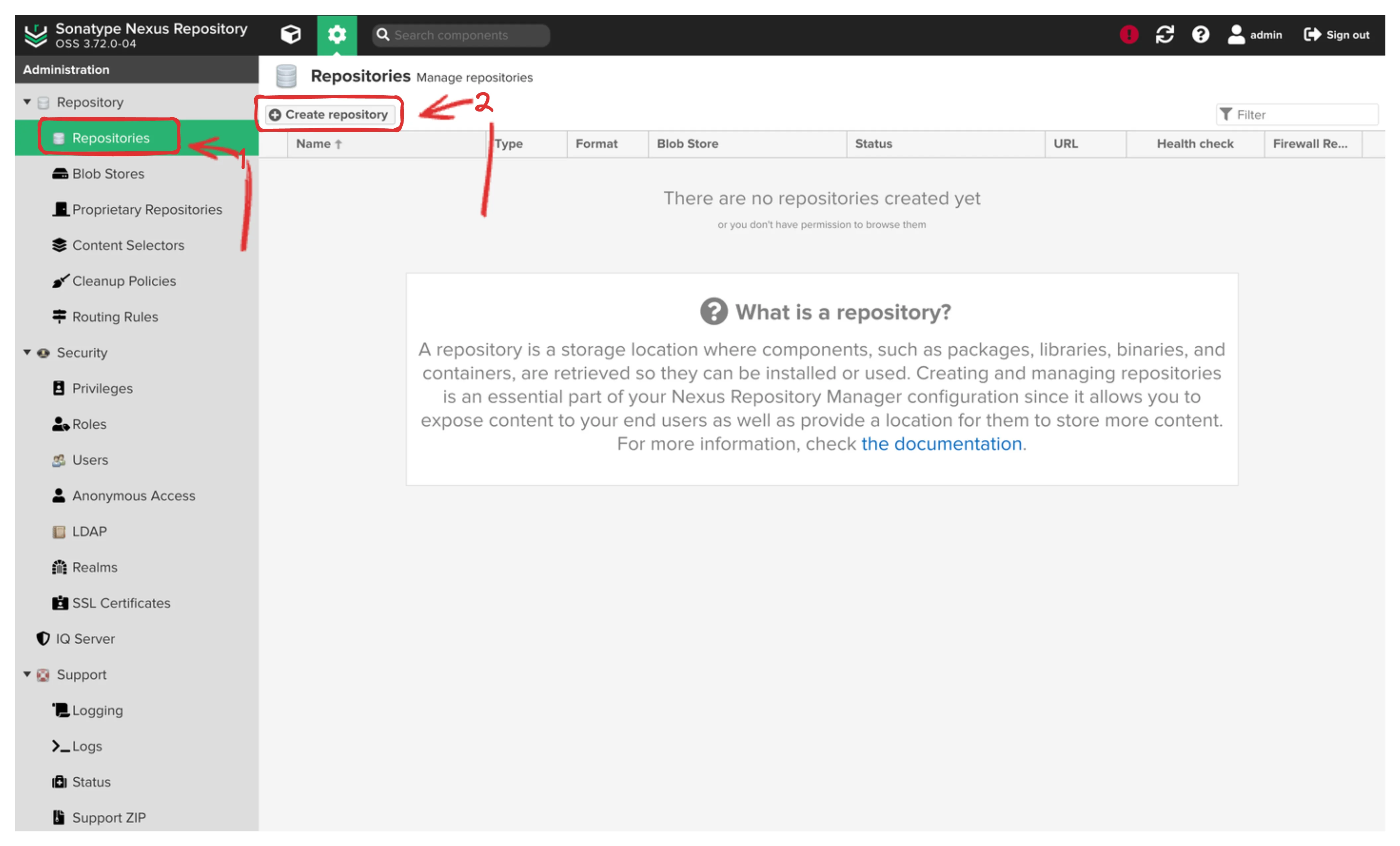Click the URL column header

click(x=1085, y=144)
